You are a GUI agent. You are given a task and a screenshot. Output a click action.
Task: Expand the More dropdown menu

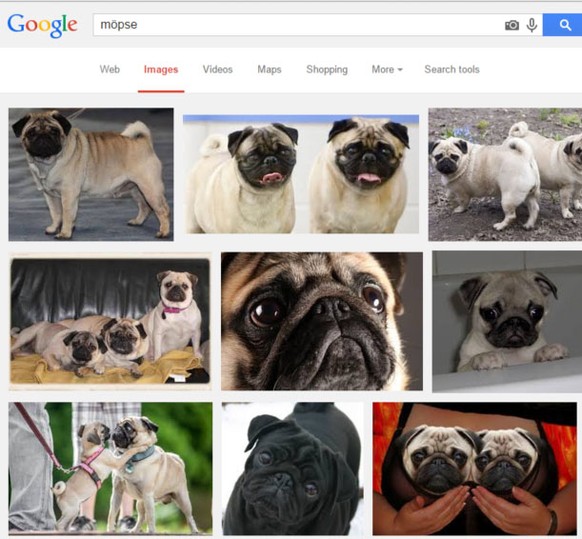click(387, 69)
